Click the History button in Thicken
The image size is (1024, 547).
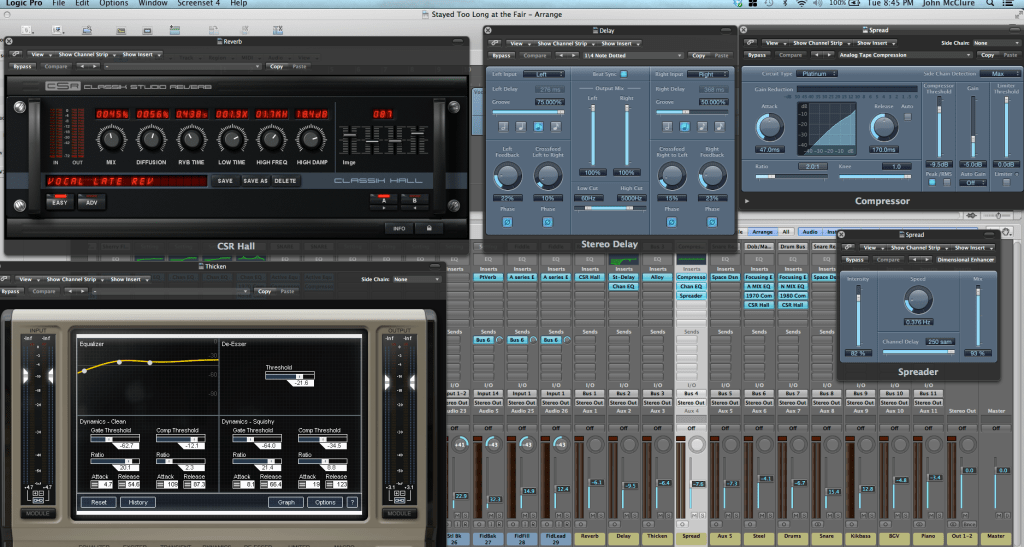138,502
